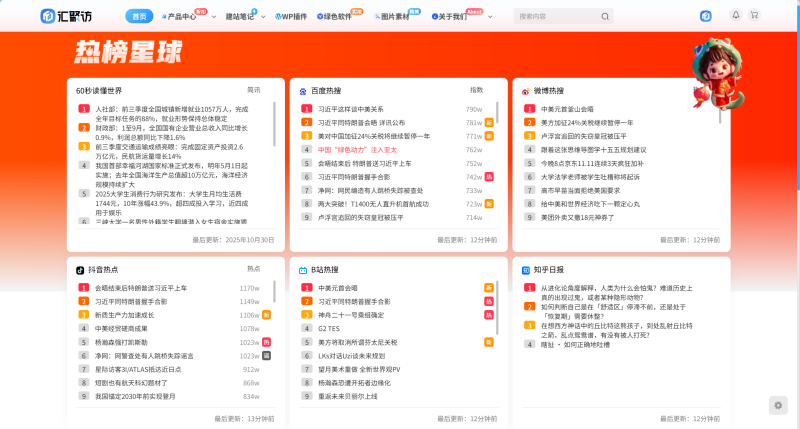The height and width of the screenshot is (429, 800).
Task: Open 星际访客3I/ATLAS抵达近日点
Action: tap(138, 369)
